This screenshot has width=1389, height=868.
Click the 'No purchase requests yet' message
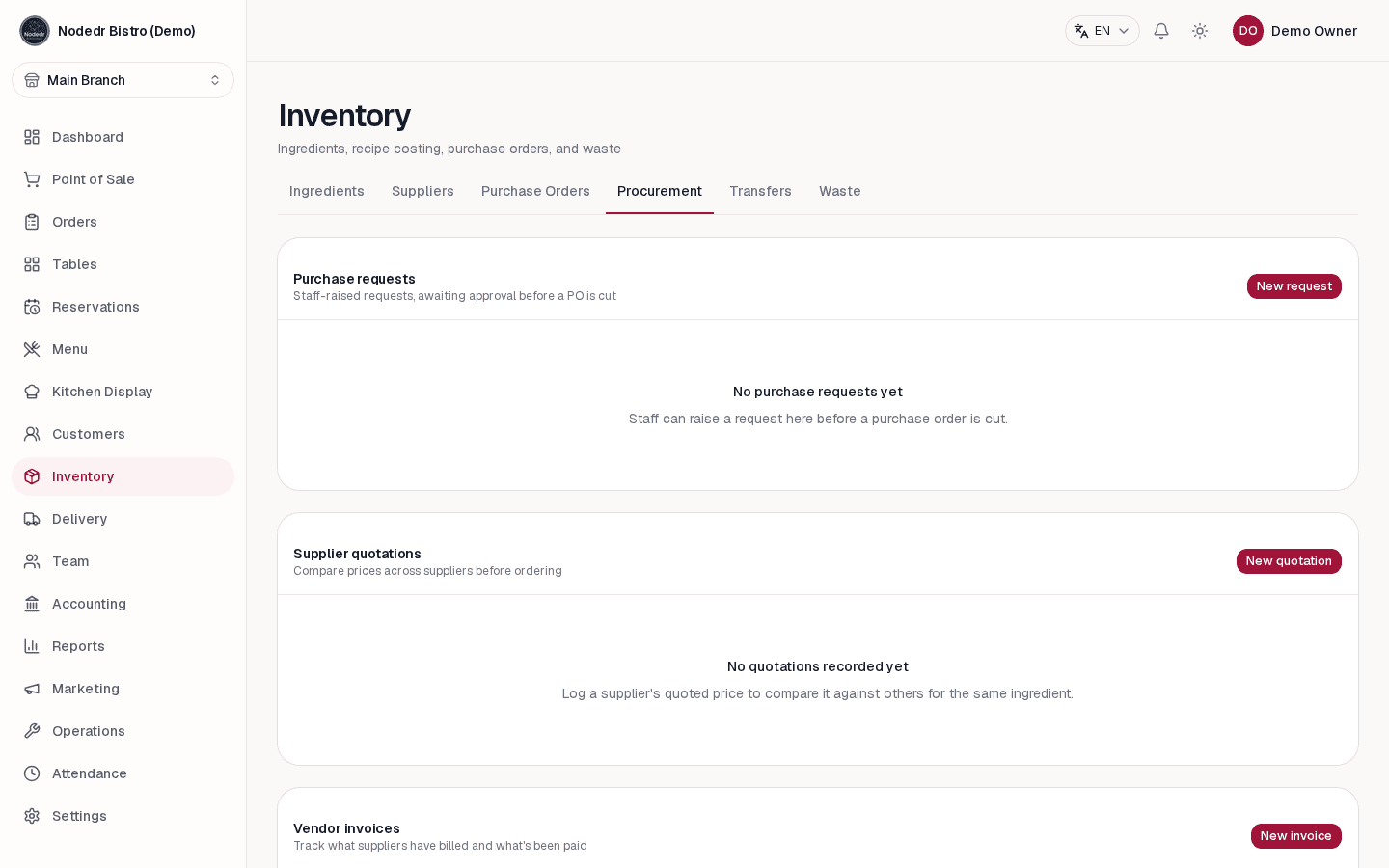(x=818, y=392)
